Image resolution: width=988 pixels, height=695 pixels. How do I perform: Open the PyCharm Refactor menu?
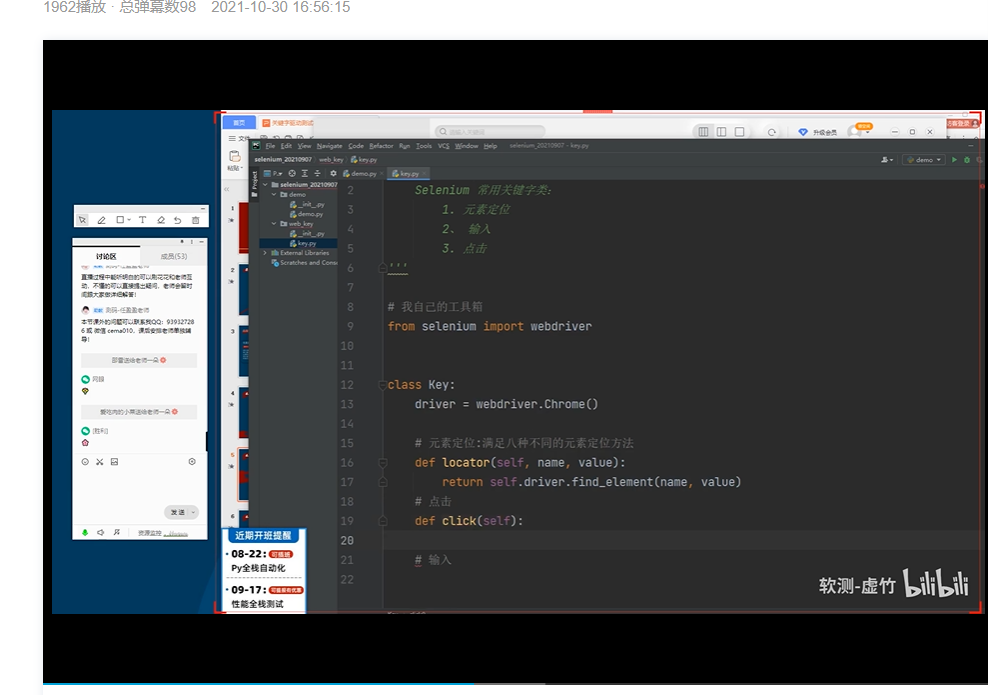pos(381,146)
